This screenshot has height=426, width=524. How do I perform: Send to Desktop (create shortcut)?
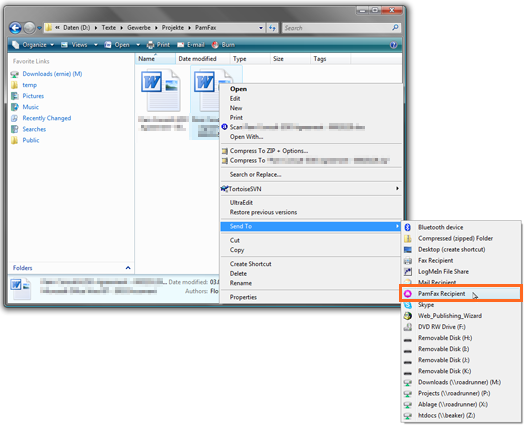461,249
